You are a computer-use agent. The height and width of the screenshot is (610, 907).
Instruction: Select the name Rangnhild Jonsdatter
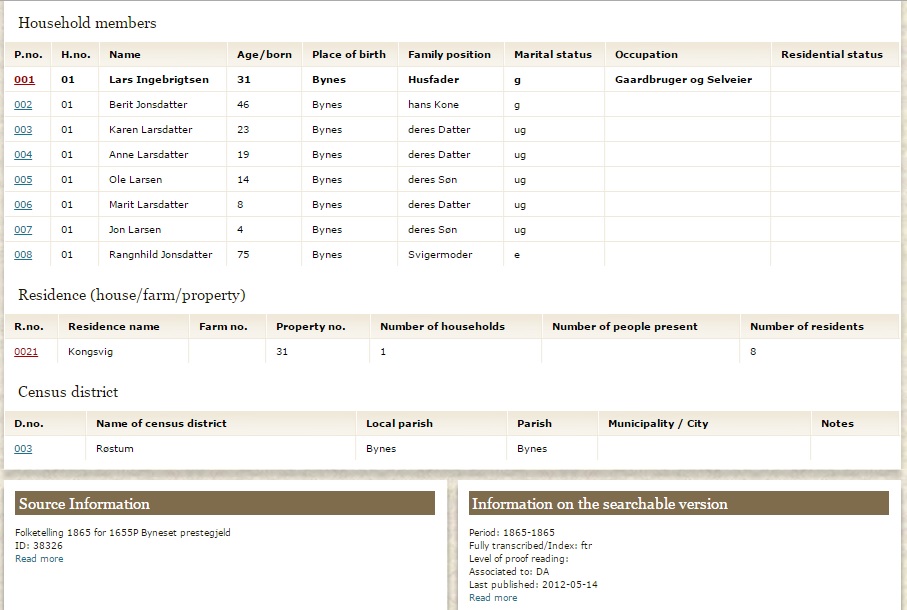point(161,254)
